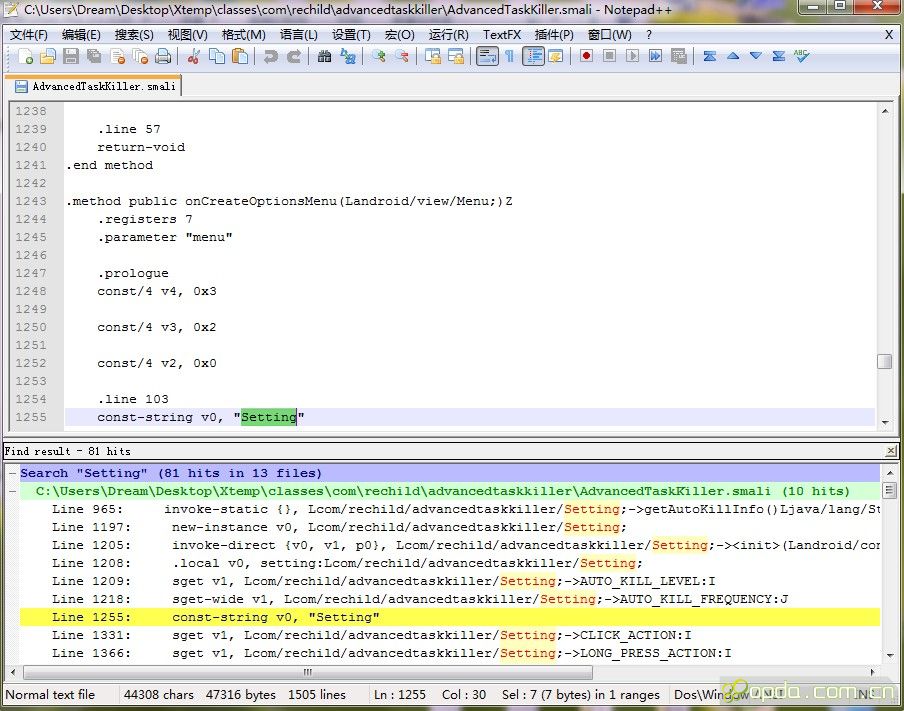Open the TextFX menu

click(x=501, y=34)
